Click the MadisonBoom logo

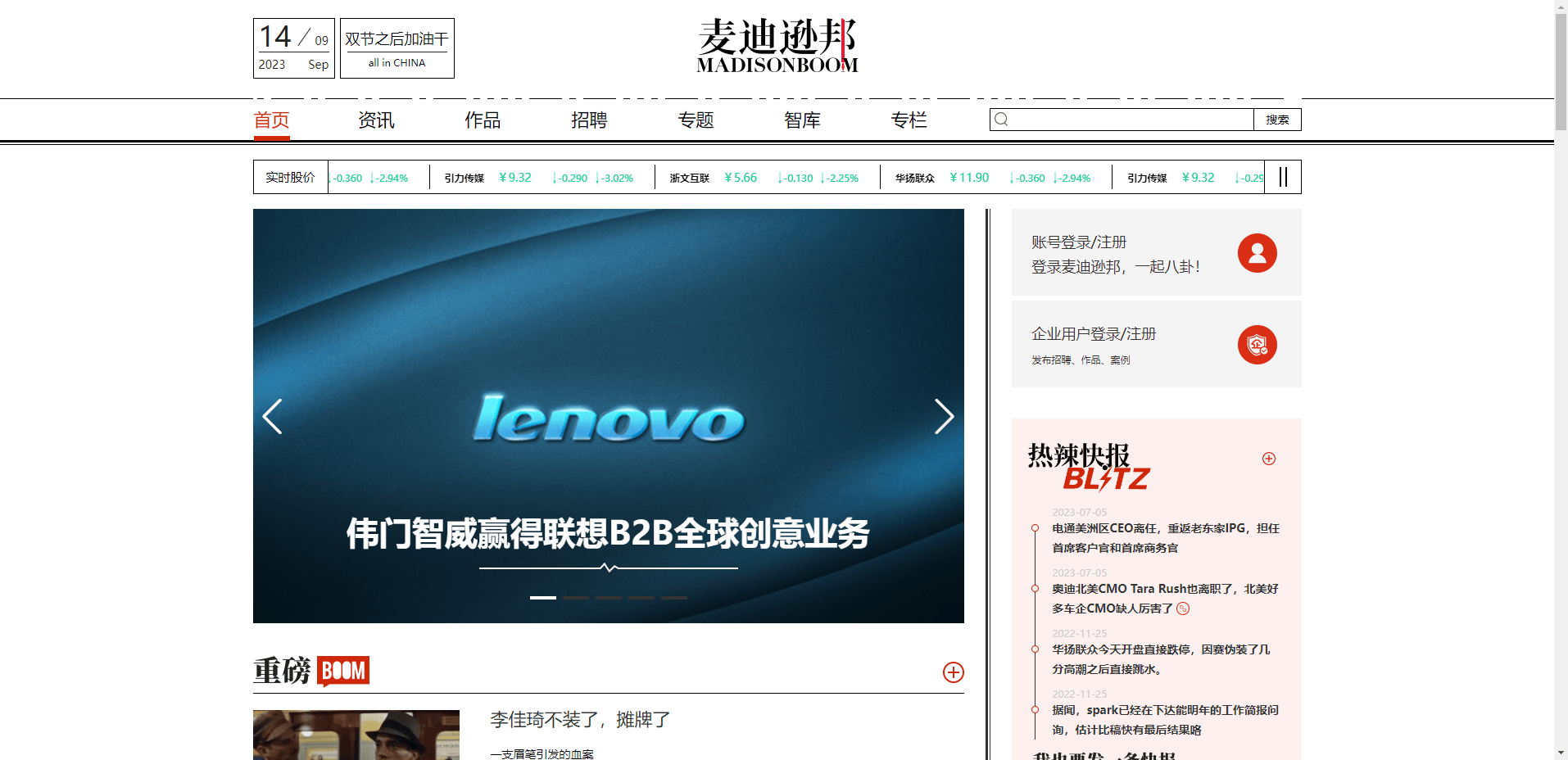tap(777, 46)
